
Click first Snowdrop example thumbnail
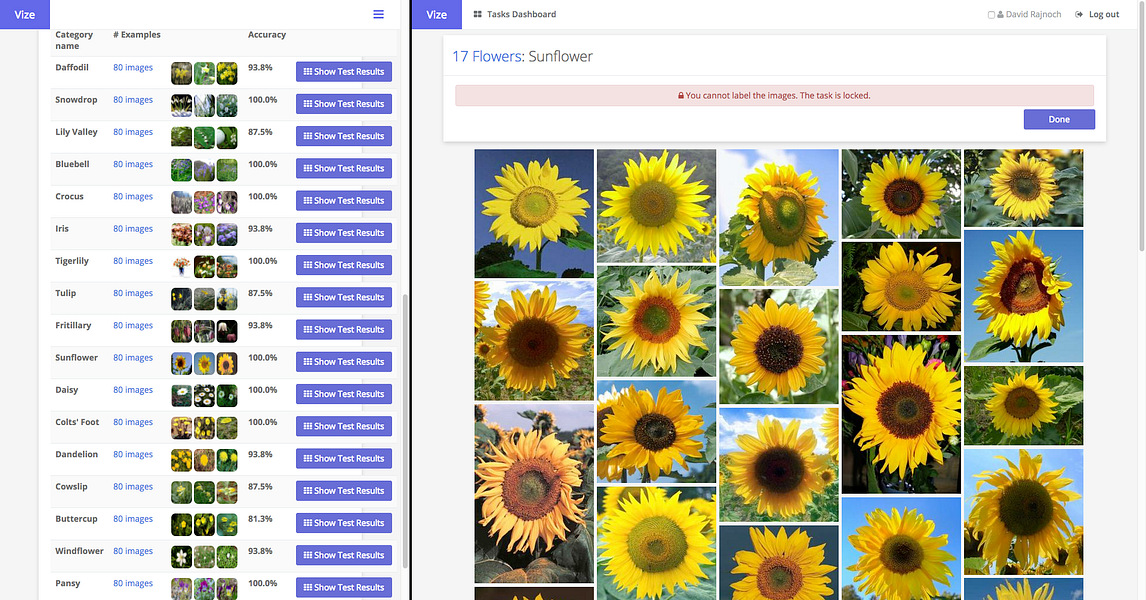coord(181,105)
